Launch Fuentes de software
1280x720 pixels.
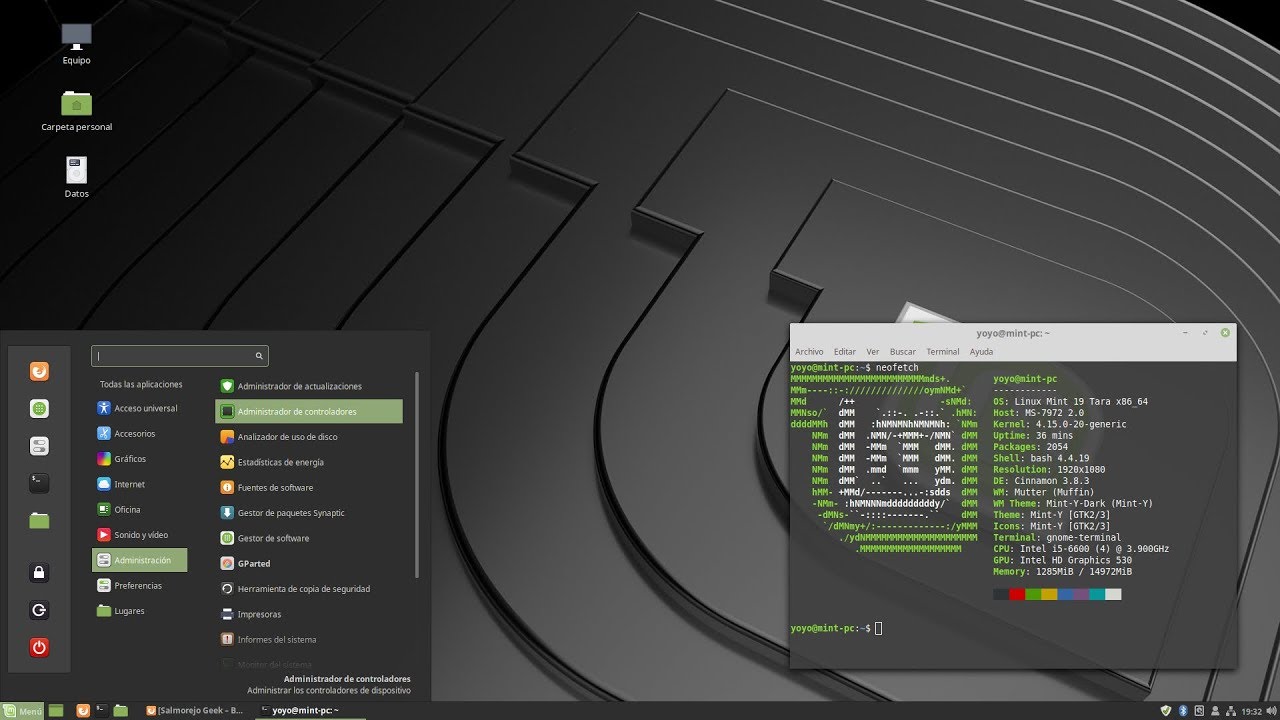point(309,488)
